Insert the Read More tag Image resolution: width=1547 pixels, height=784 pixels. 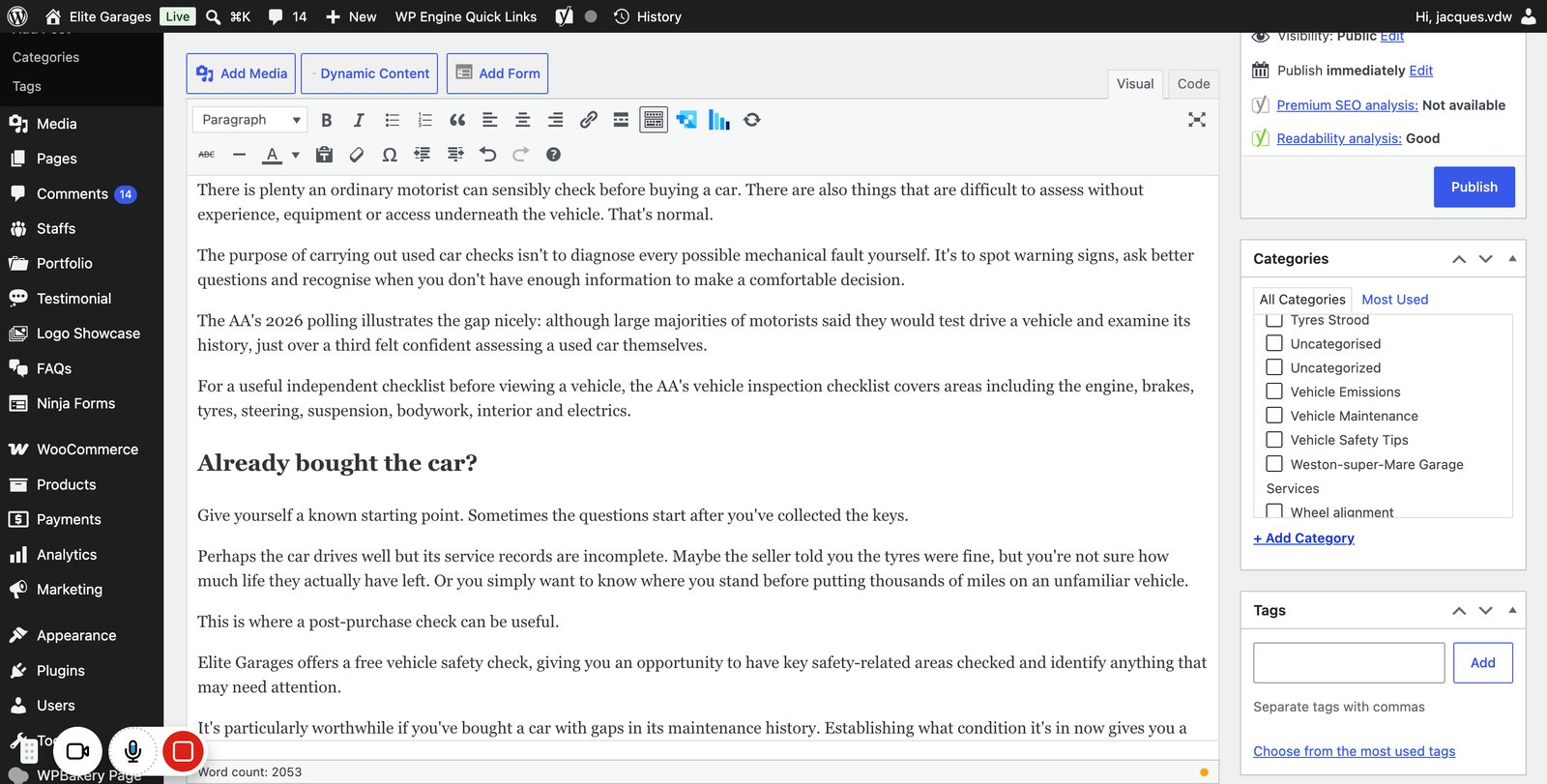[621, 120]
